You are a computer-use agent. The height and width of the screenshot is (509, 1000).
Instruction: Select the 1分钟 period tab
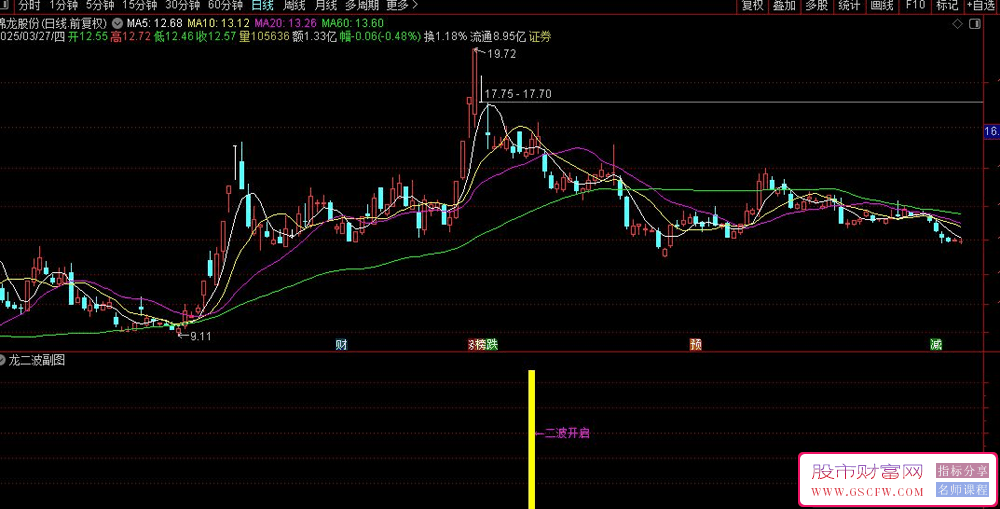click(63, 6)
